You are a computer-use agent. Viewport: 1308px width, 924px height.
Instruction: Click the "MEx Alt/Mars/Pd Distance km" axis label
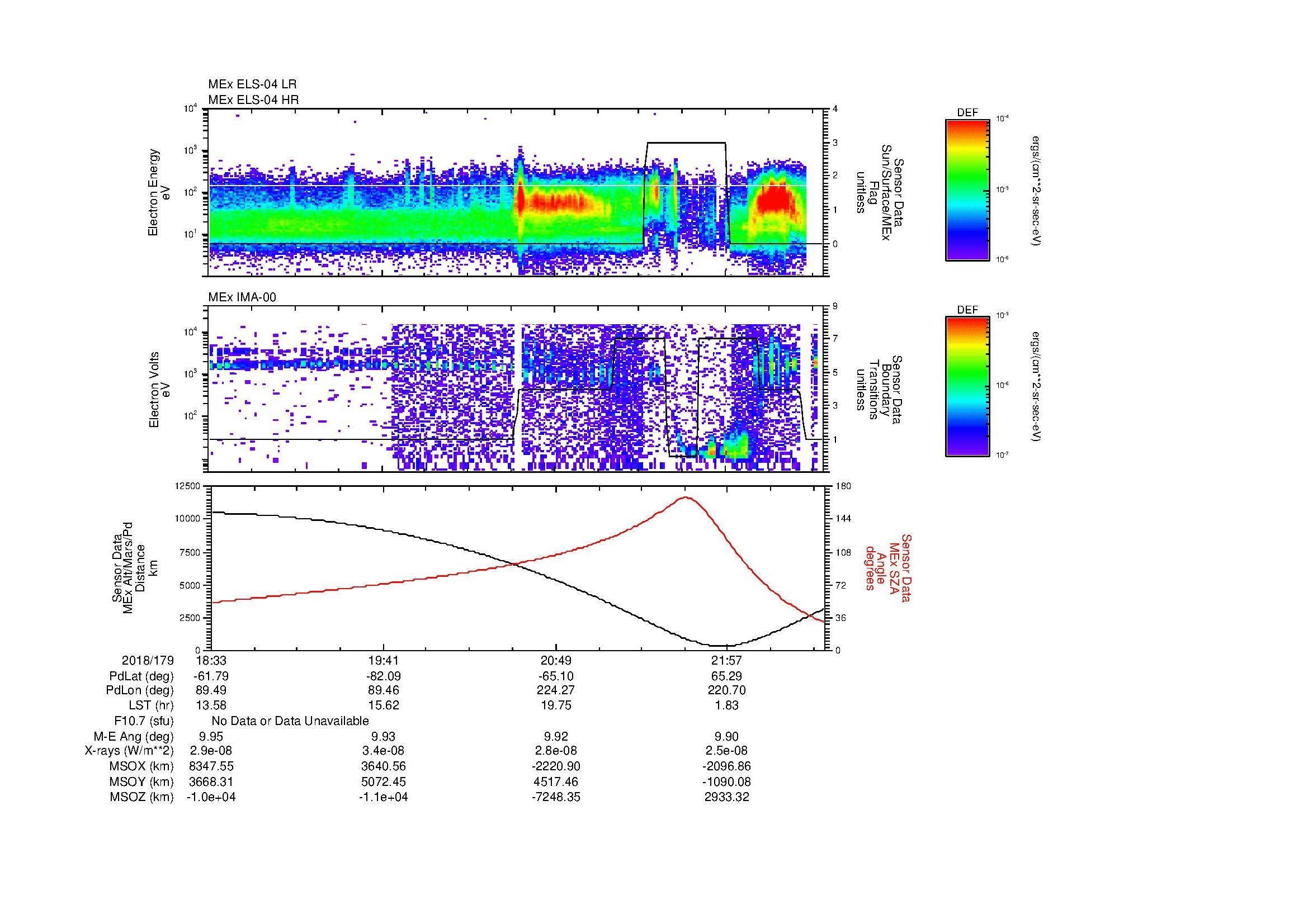(134, 567)
